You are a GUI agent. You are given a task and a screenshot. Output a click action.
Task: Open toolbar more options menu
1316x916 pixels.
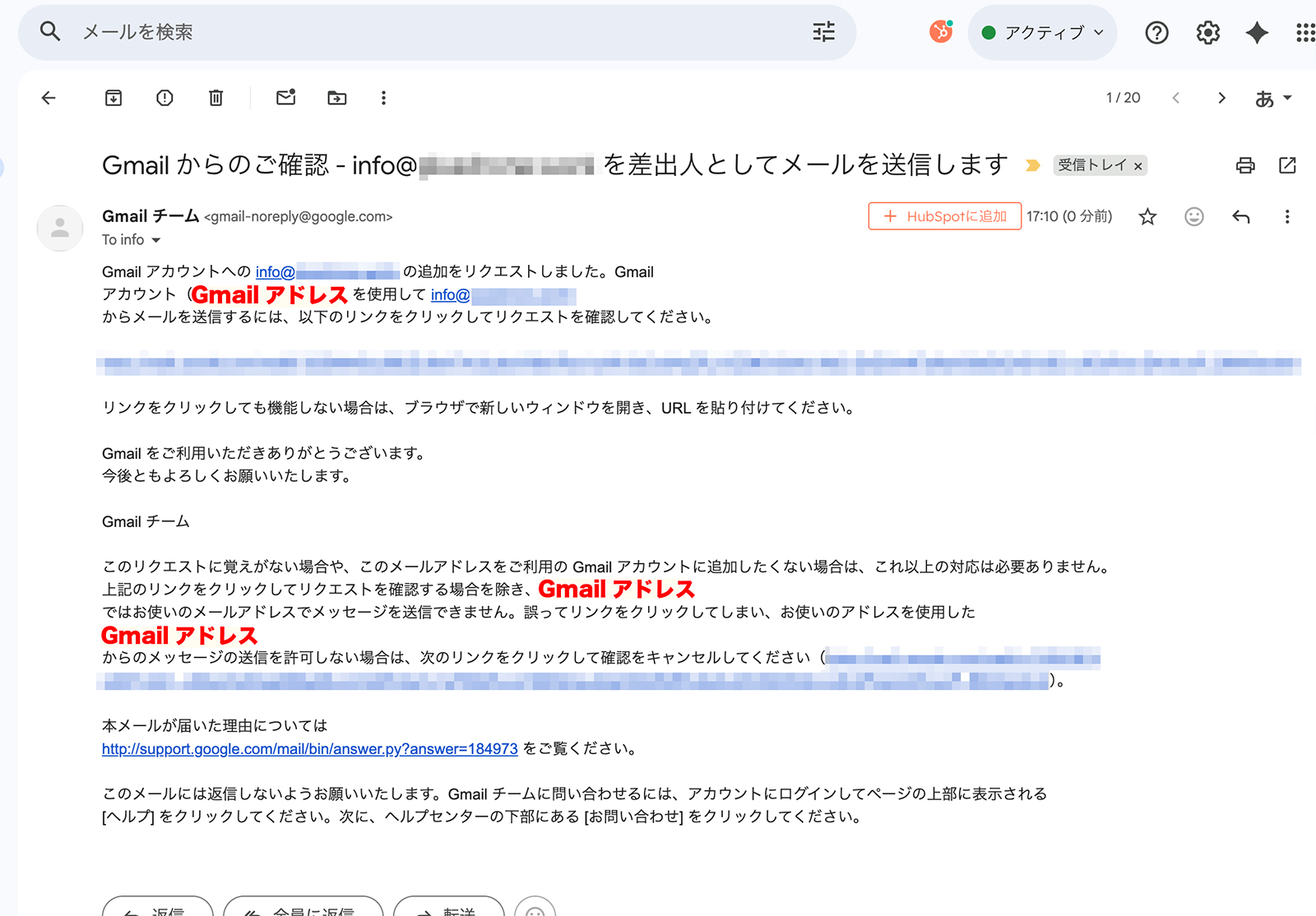(x=383, y=98)
